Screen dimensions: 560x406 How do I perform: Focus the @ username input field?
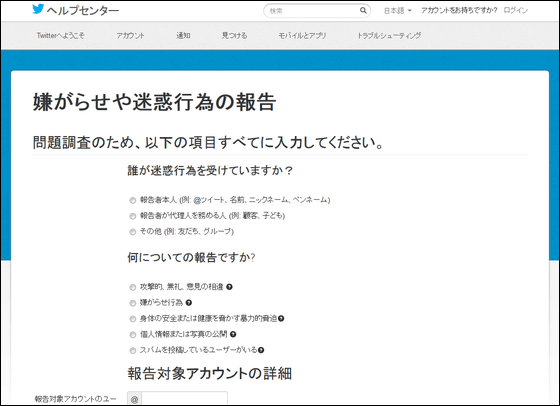tap(184, 398)
